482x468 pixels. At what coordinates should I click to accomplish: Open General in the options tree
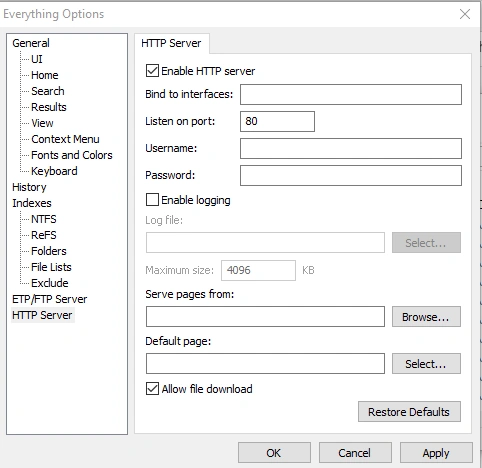(x=31, y=43)
